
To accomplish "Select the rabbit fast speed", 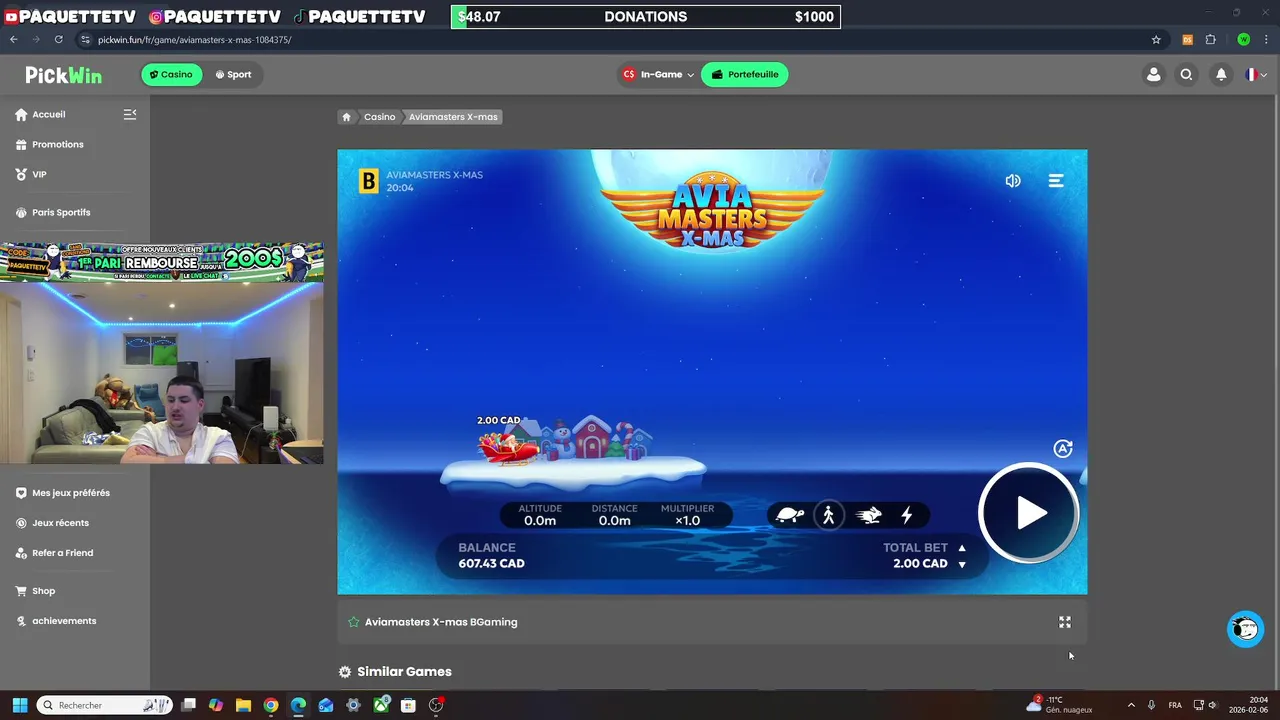I will tap(869, 515).
